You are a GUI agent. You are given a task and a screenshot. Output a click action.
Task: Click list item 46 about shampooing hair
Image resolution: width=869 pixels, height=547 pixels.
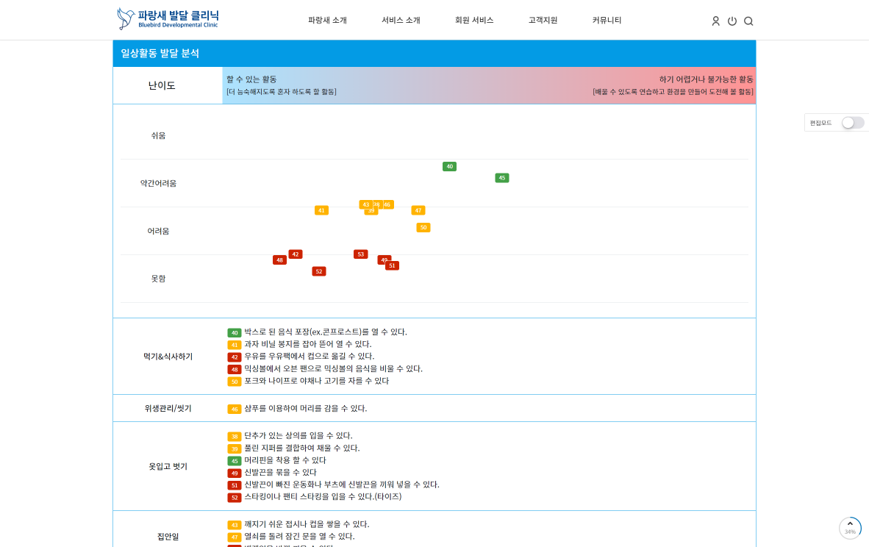(x=305, y=408)
